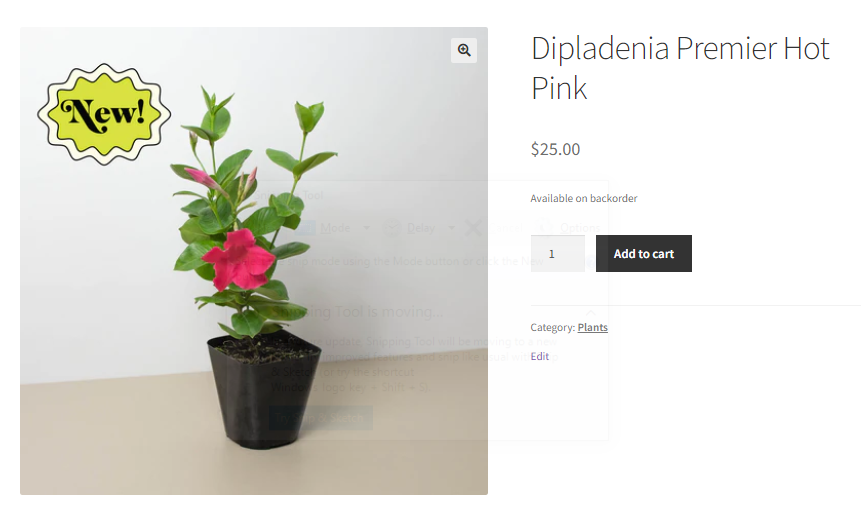
Task: Click the faded Try Snip & Sketch button
Action: 321,418
